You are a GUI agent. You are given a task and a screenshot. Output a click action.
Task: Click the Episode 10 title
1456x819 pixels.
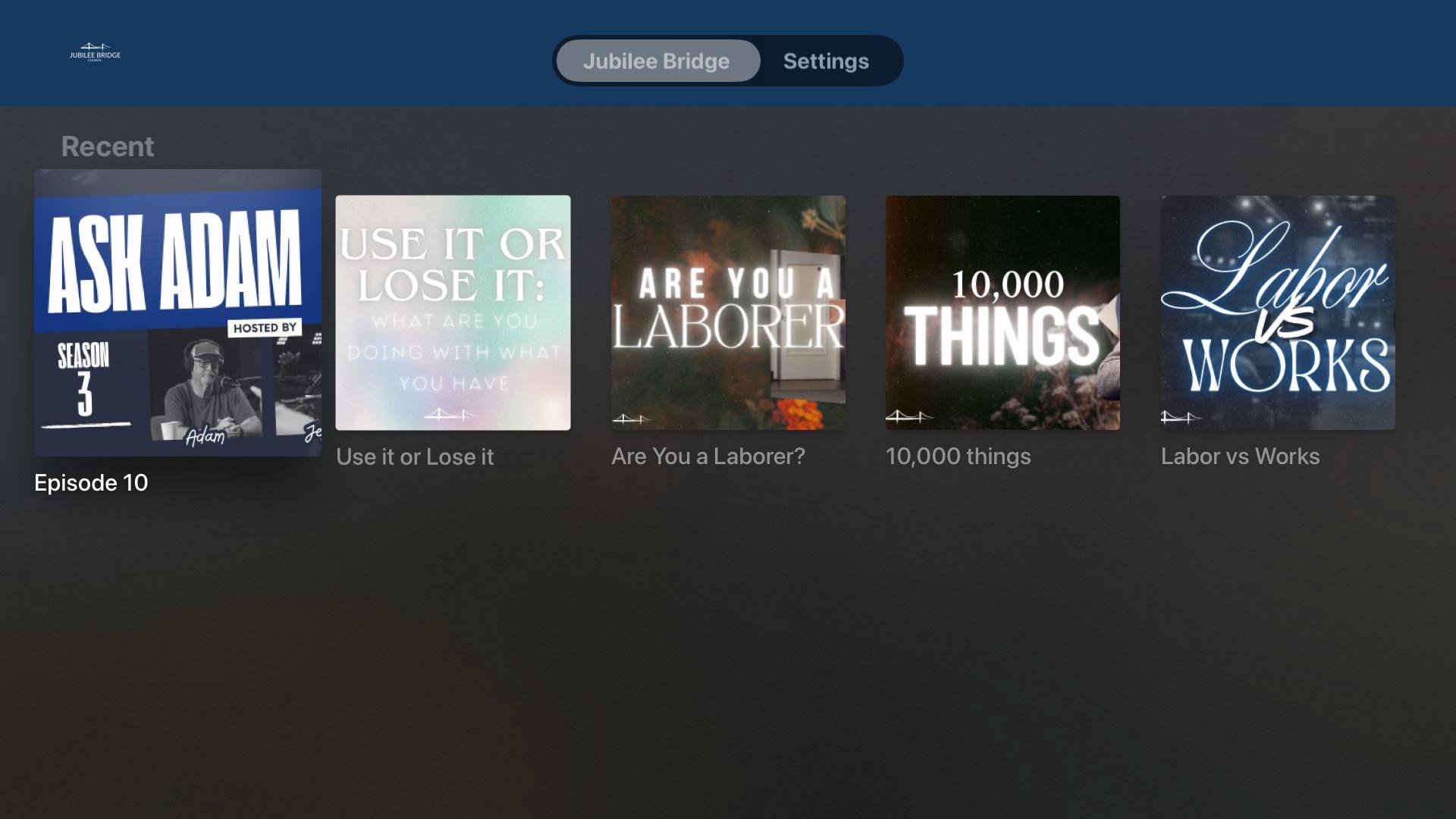point(91,483)
